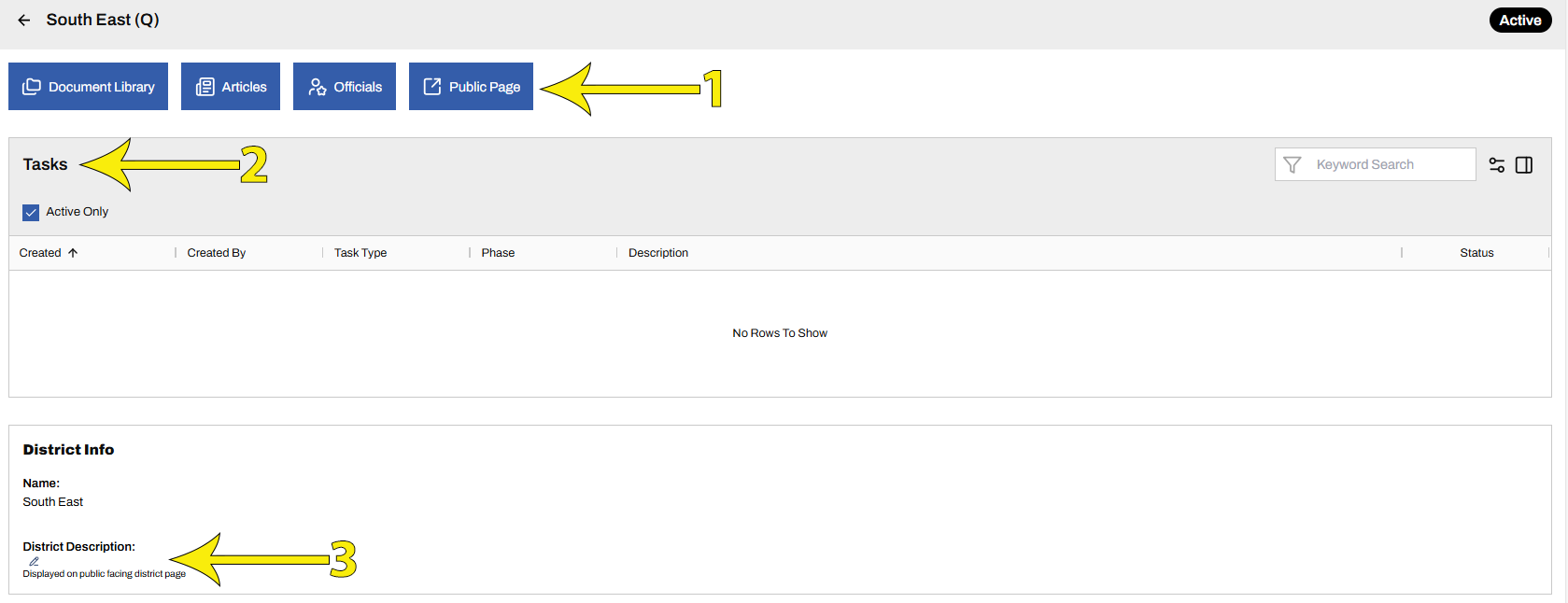Open the Articles section

coord(231,87)
